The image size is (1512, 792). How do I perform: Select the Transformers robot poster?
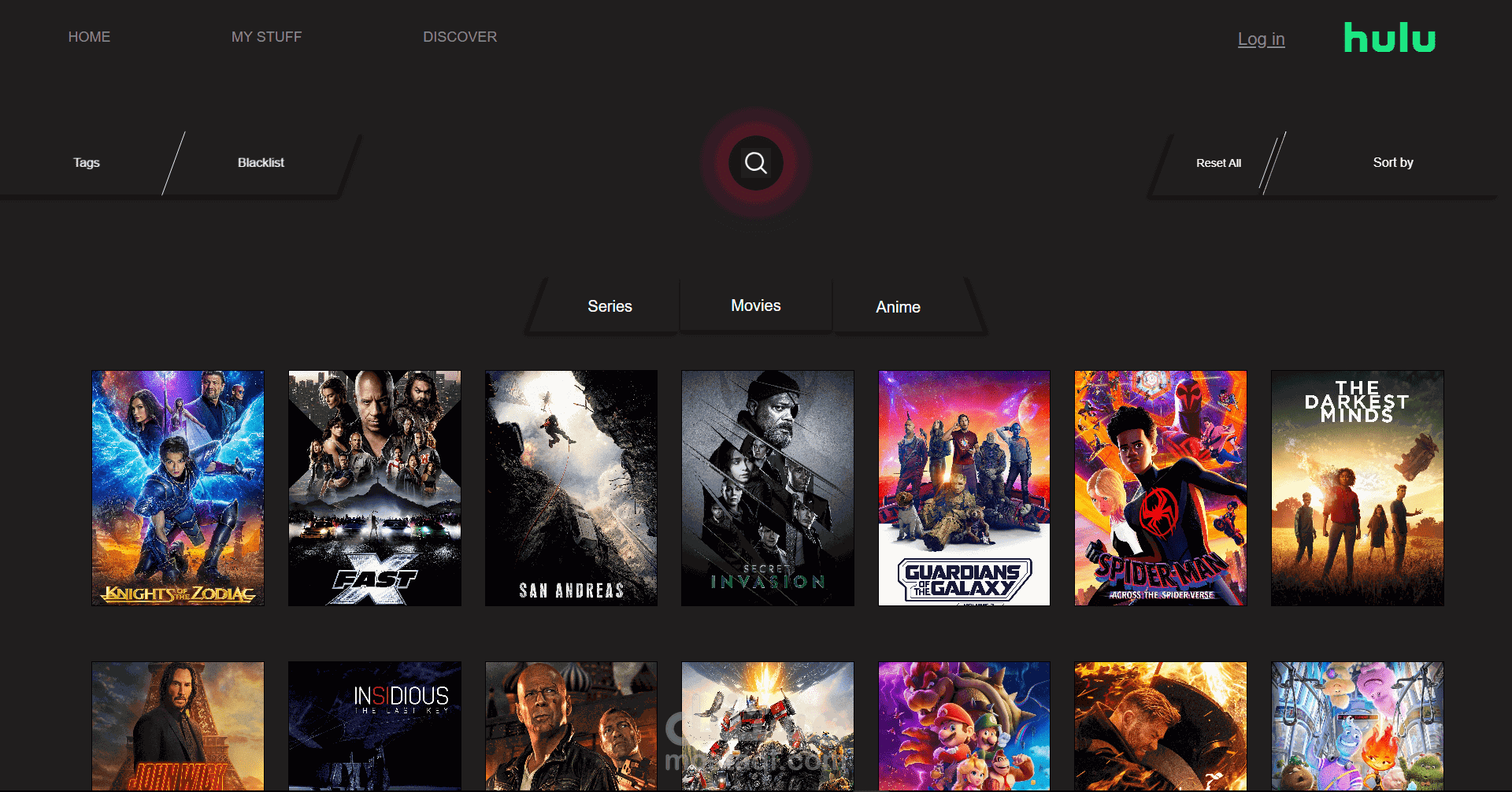pyautogui.click(x=768, y=726)
